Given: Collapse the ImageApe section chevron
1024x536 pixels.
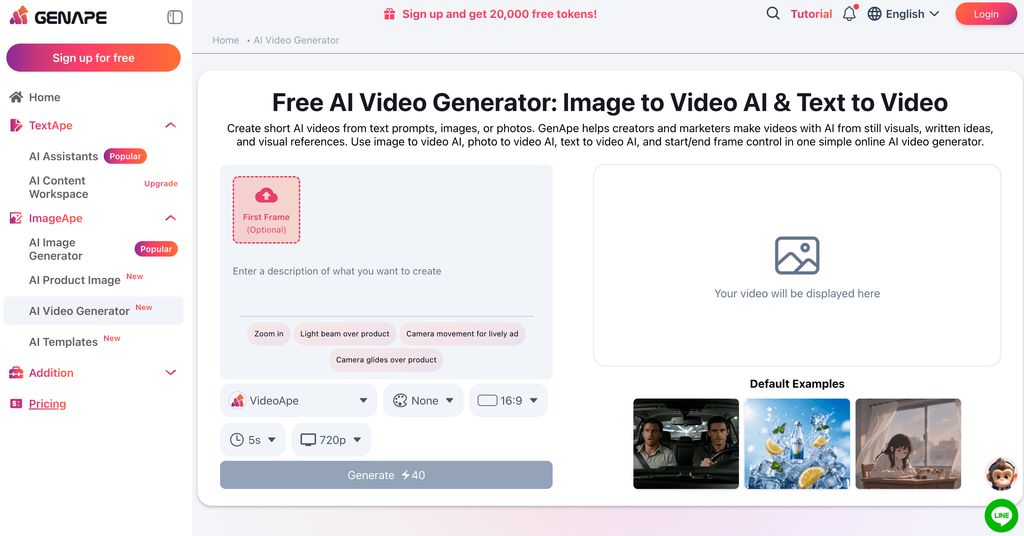Looking at the screenshot, I should (x=170, y=218).
